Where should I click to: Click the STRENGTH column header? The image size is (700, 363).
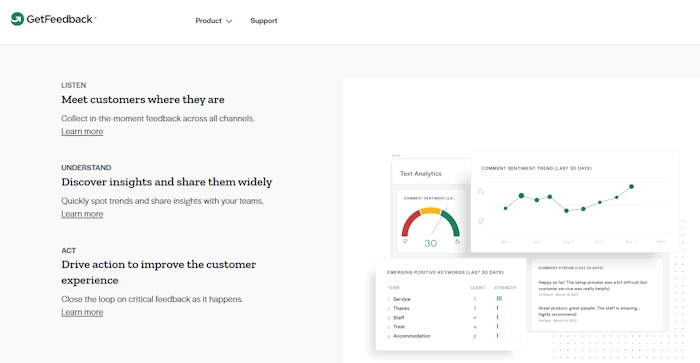(505, 288)
